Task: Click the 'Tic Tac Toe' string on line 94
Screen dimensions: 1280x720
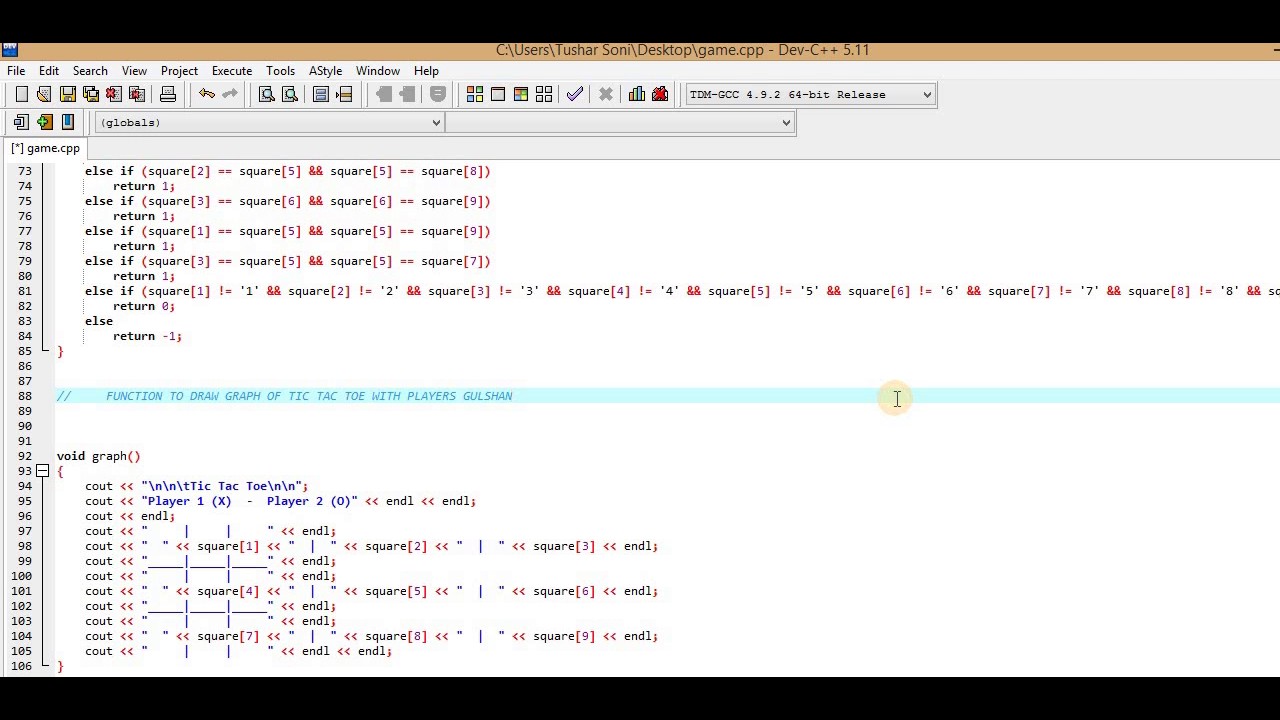Action: [223, 486]
